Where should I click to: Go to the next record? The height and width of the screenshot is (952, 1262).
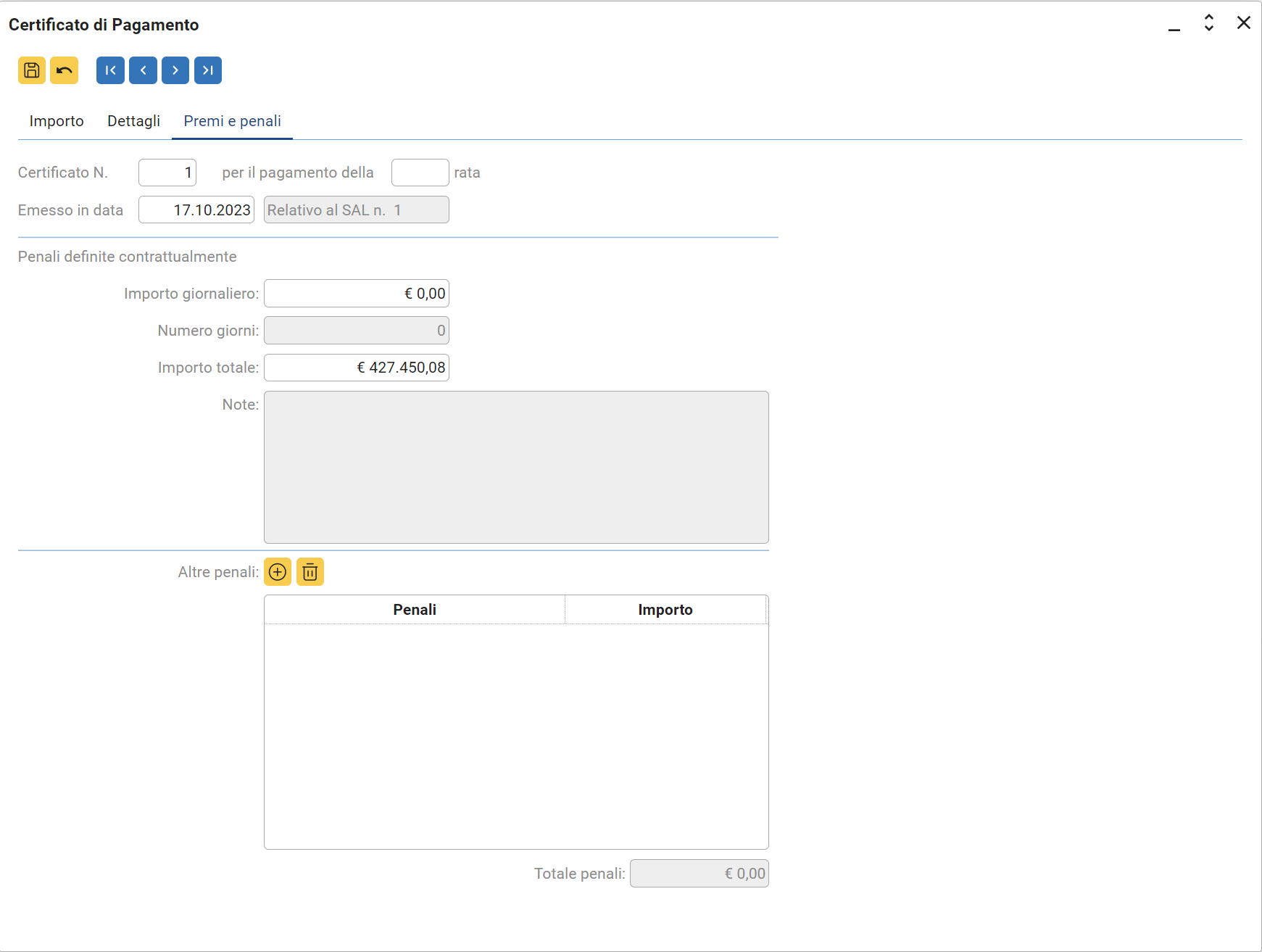pyautogui.click(x=175, y=70)
